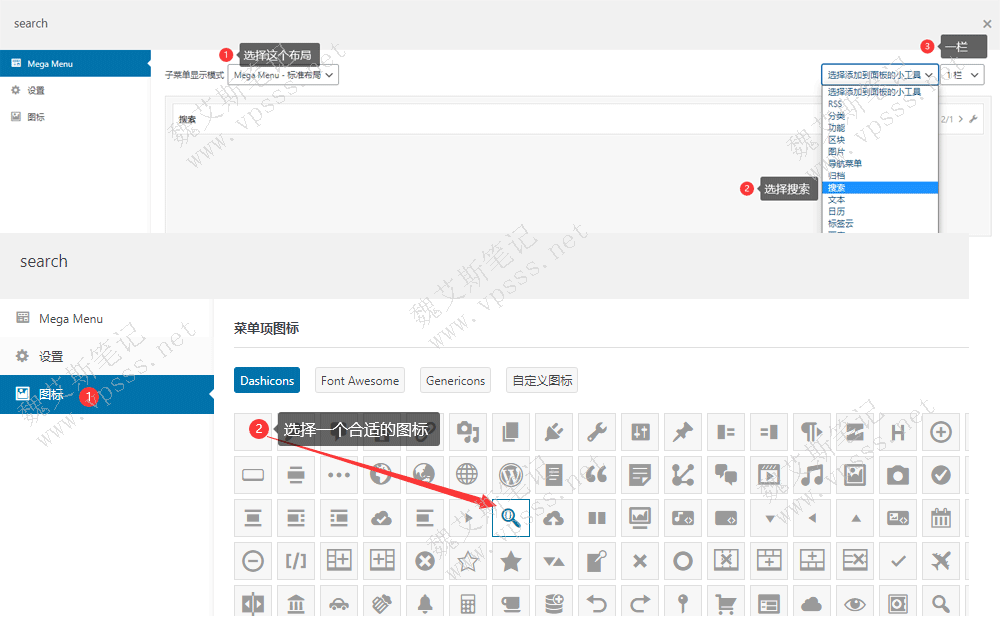The image size is (1000, 617).
Task: Select the speech bubbles comments icon
Action: [x=726, y=475]
